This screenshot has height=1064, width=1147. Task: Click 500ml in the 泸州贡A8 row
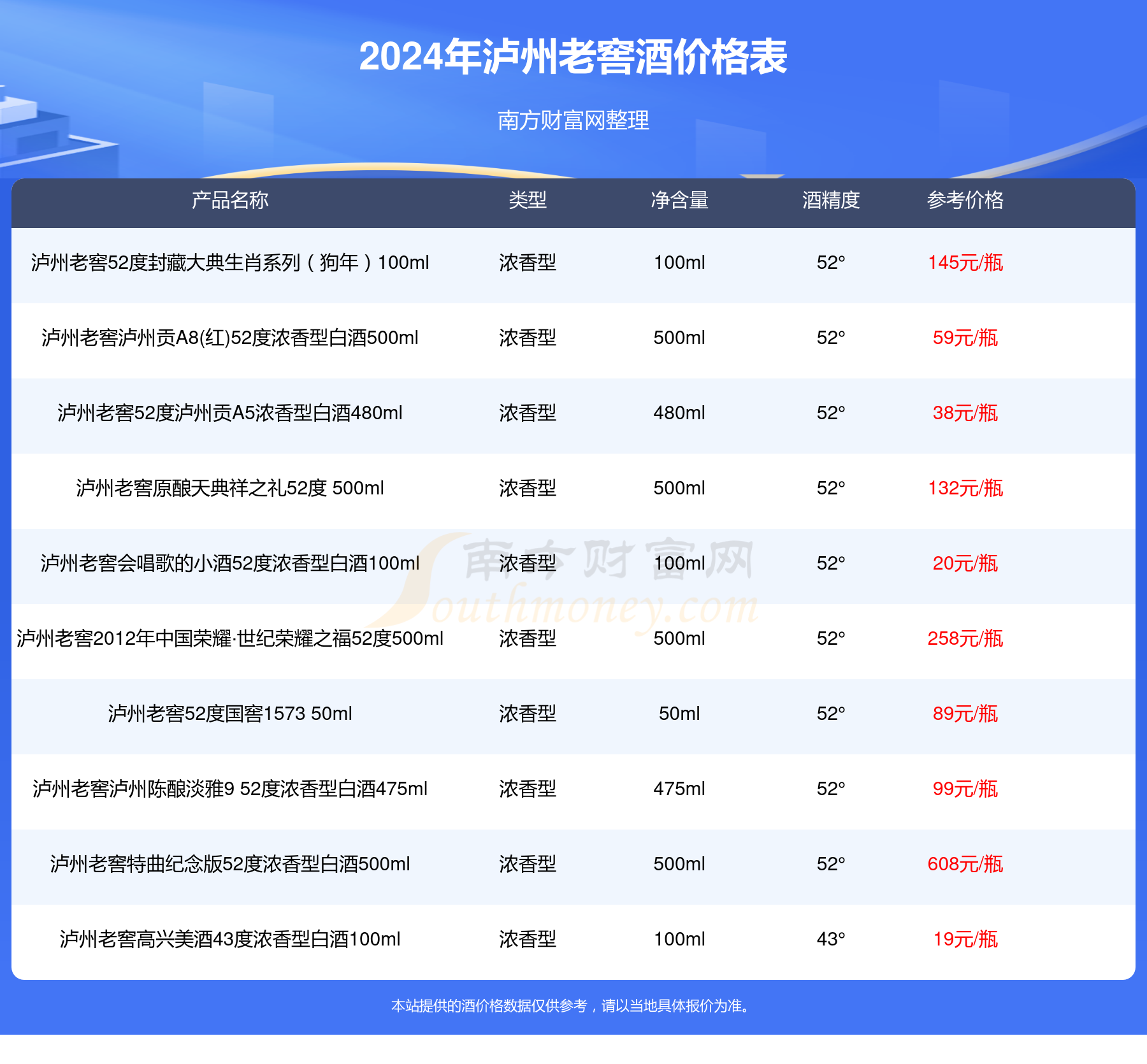[679, 338]
